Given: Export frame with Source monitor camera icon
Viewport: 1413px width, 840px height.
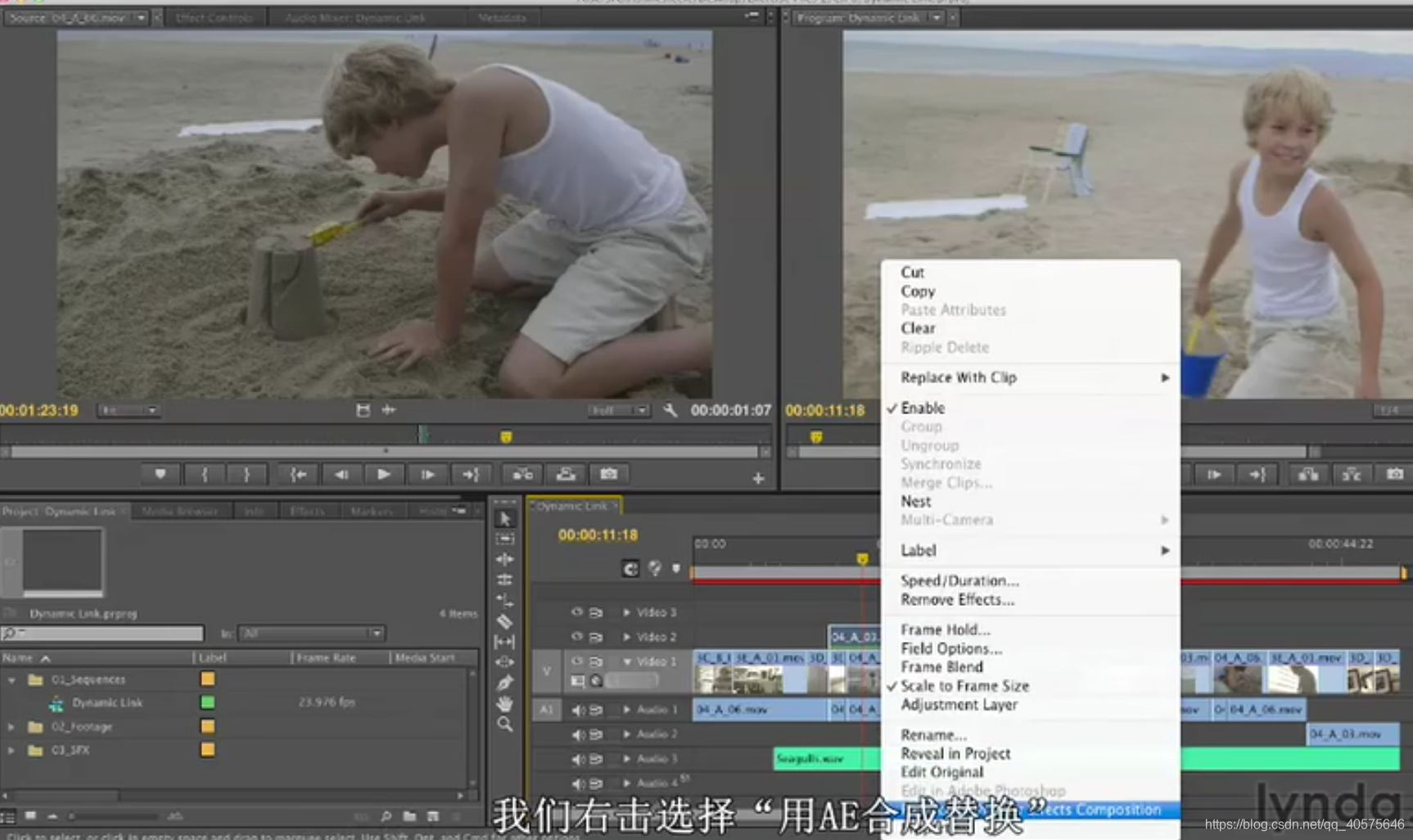Looking at the screenshot, I should [x=609, y=474].
